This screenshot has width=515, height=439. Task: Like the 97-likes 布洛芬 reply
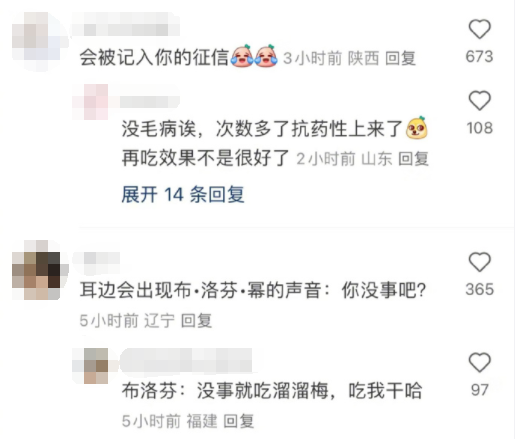click(x=480, y=362)
